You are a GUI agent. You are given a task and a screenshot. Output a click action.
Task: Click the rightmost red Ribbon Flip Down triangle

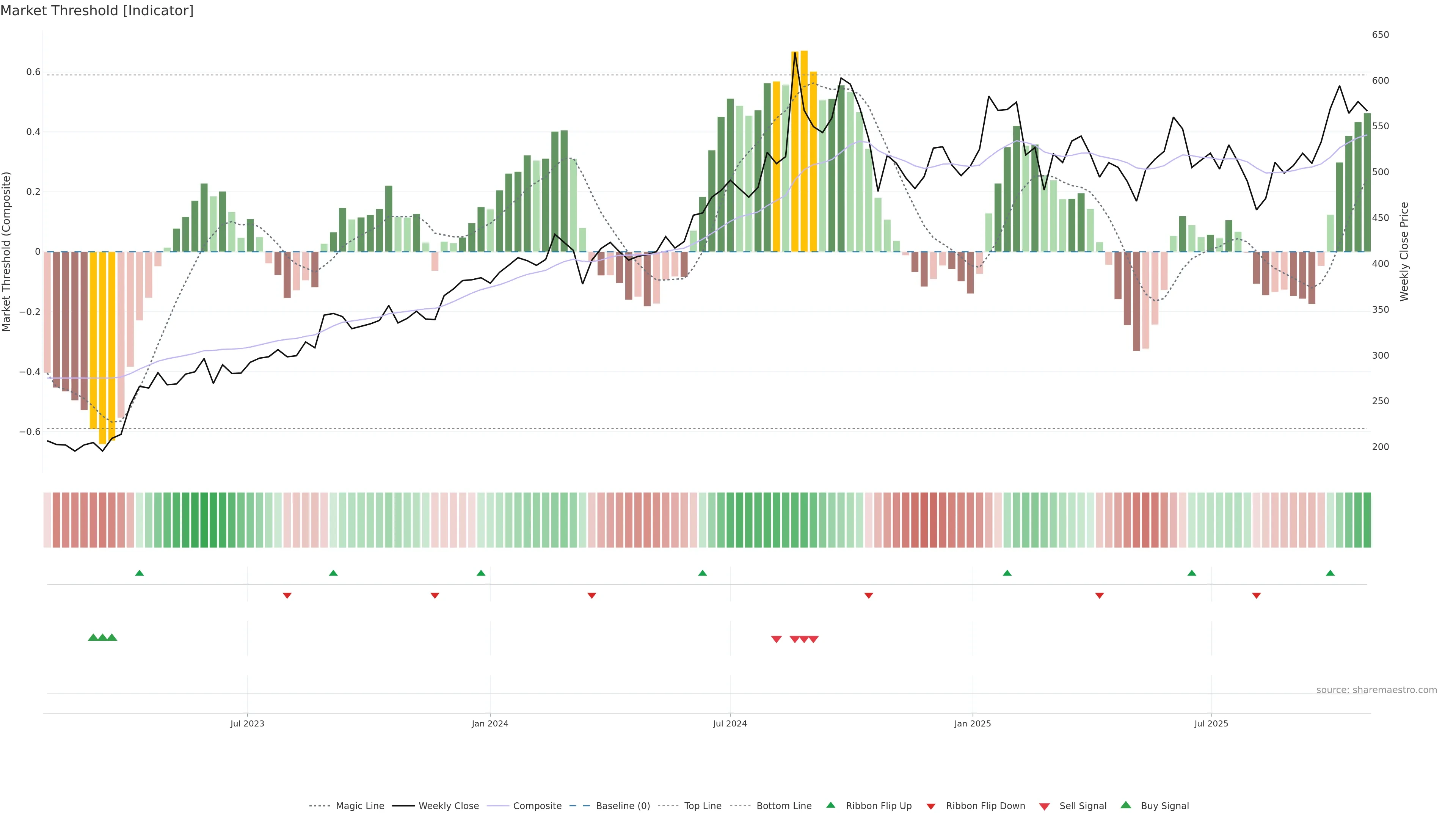click(1256, 595)
